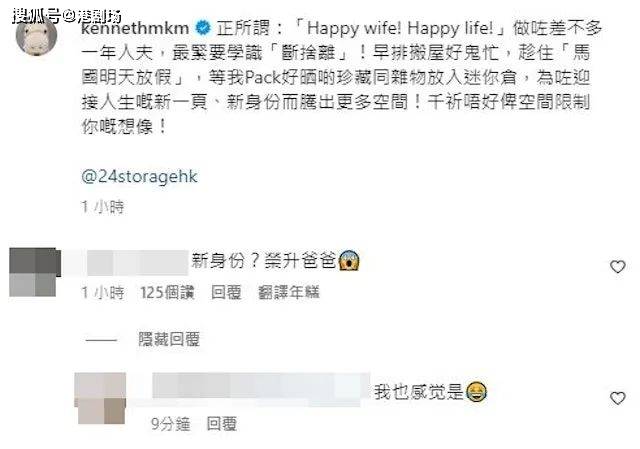This screenshot has height=449, width=640.
Task: Click the blue verified badge beside kennethmkm
Action: coord(203,28)
